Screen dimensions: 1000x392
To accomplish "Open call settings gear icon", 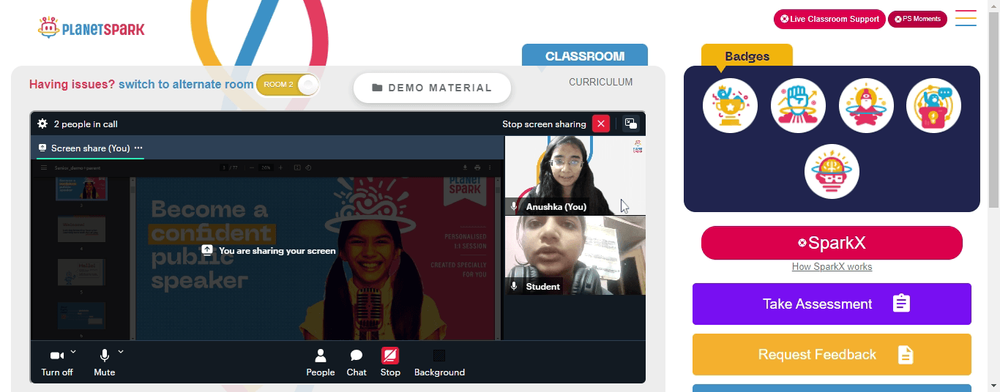I will point(42,124).
